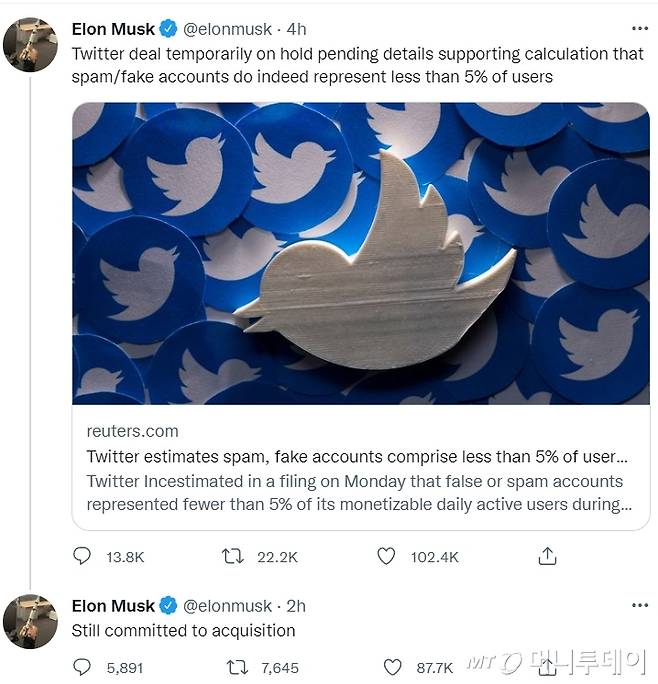The width and height of the screenshot is (658, 684).
Task: Like the second tweet with 87.7K likes
Action: click(x=392, y=667)
